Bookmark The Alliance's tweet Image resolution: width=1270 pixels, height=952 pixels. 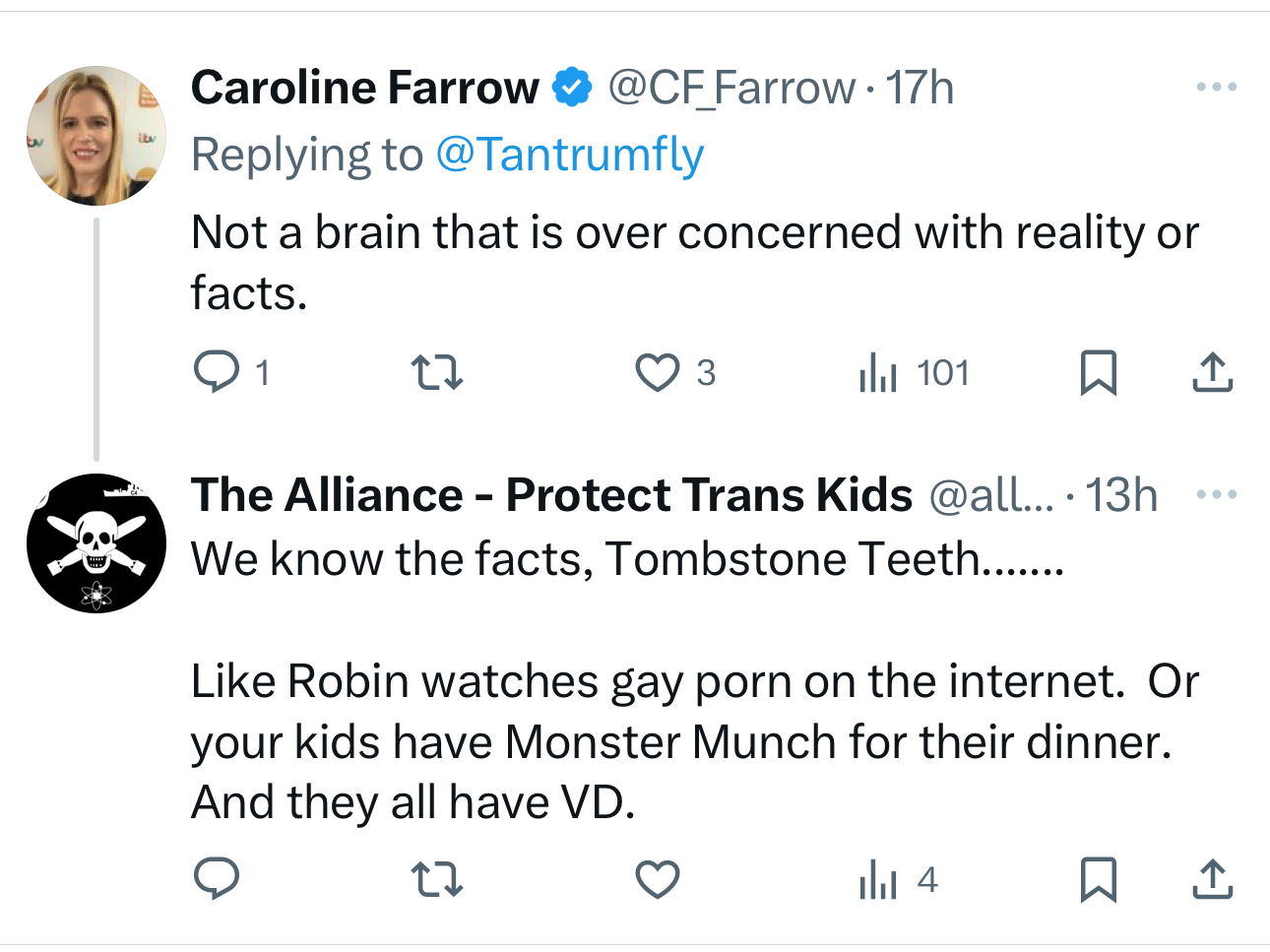click(1098, 879)
